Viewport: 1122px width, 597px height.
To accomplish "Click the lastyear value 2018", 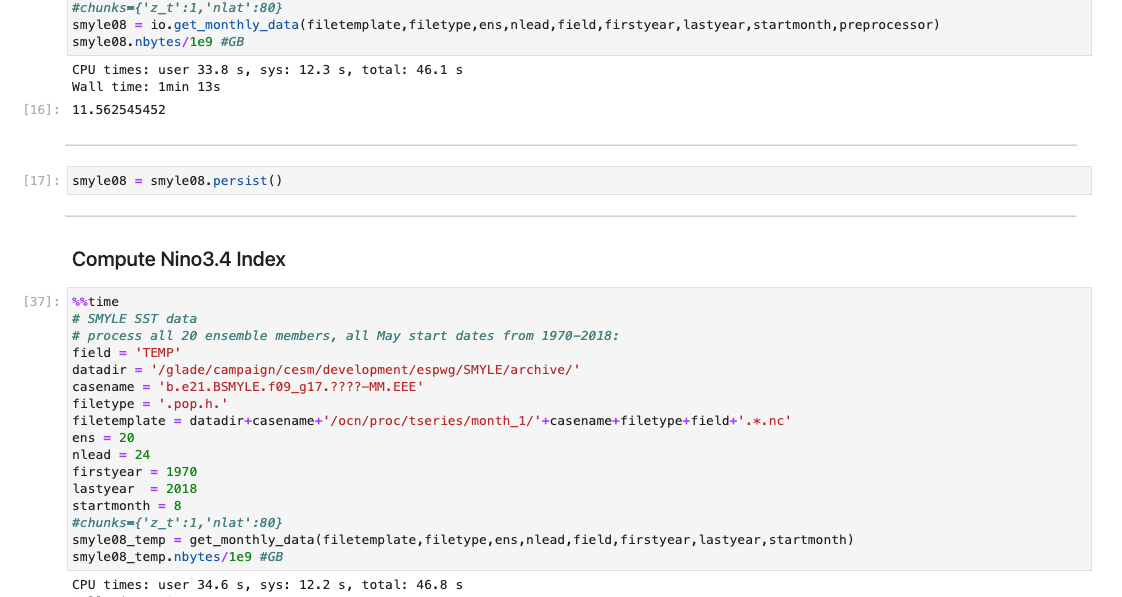I will [x=181, y=489].
